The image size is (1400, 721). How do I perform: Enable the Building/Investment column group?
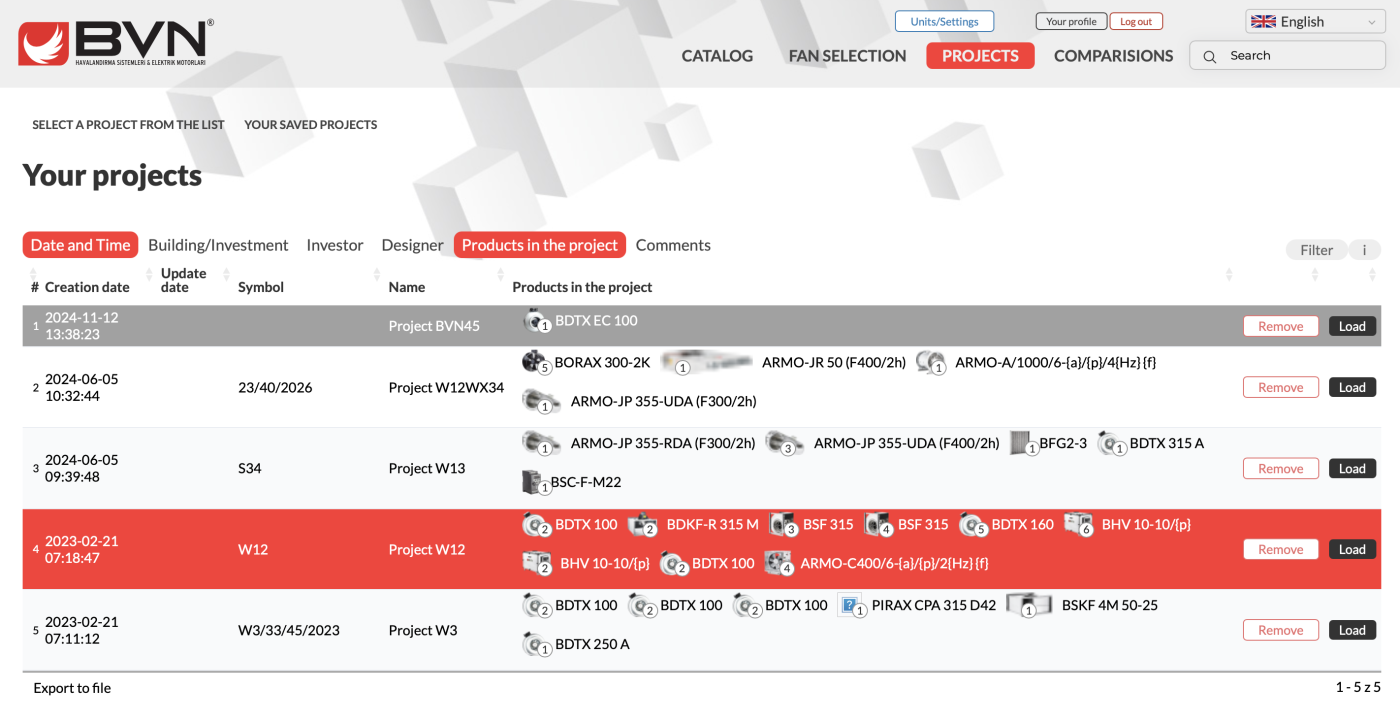tap(218, 245)
